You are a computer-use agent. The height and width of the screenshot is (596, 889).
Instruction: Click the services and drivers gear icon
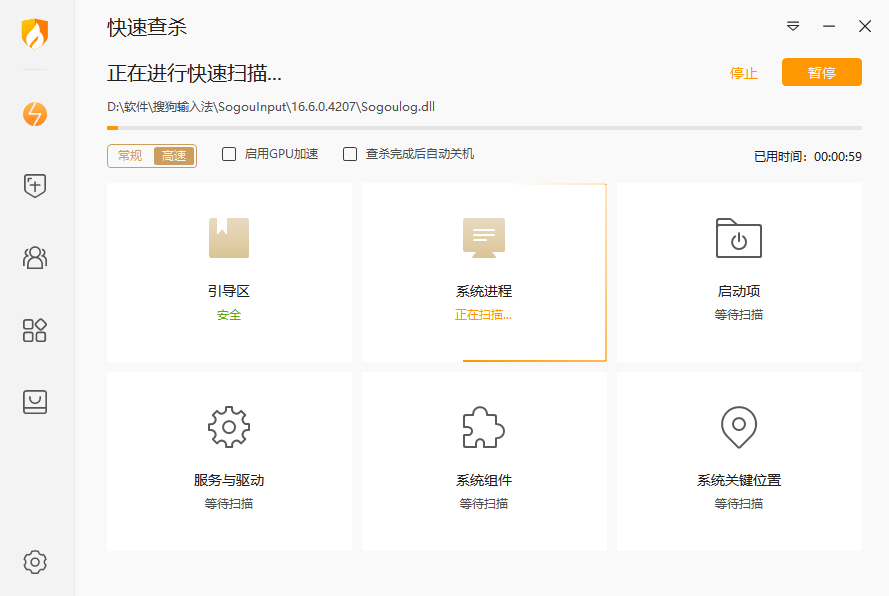[229, 427]
